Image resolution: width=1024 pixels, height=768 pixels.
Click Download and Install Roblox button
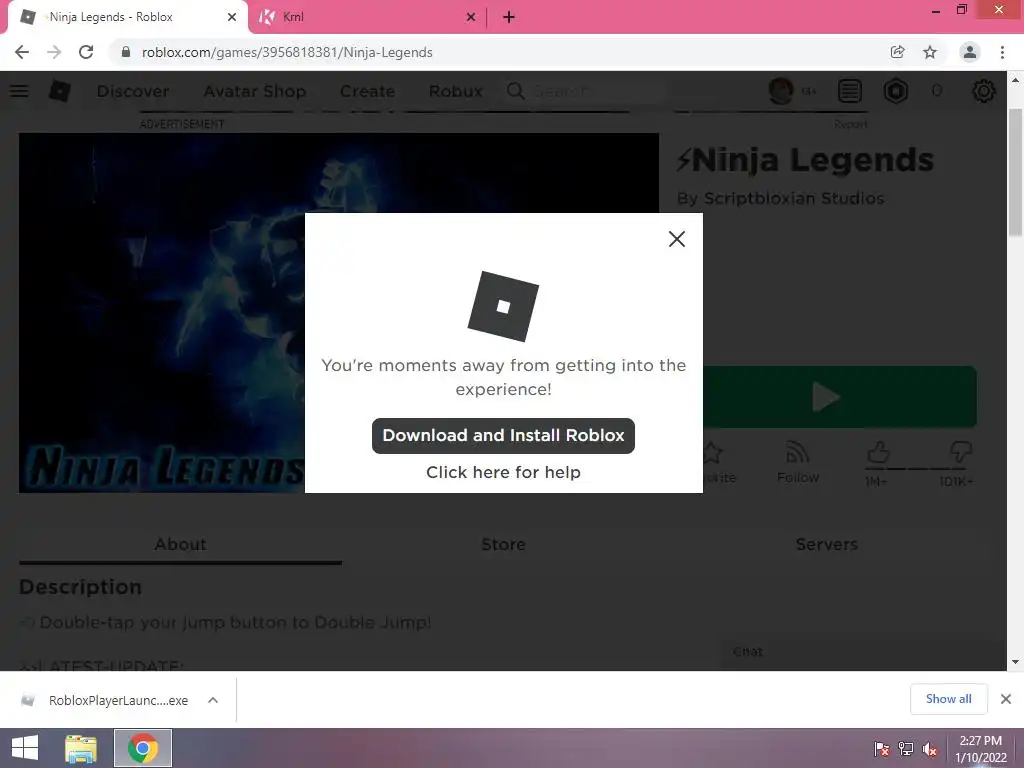[x=503, y=436]
